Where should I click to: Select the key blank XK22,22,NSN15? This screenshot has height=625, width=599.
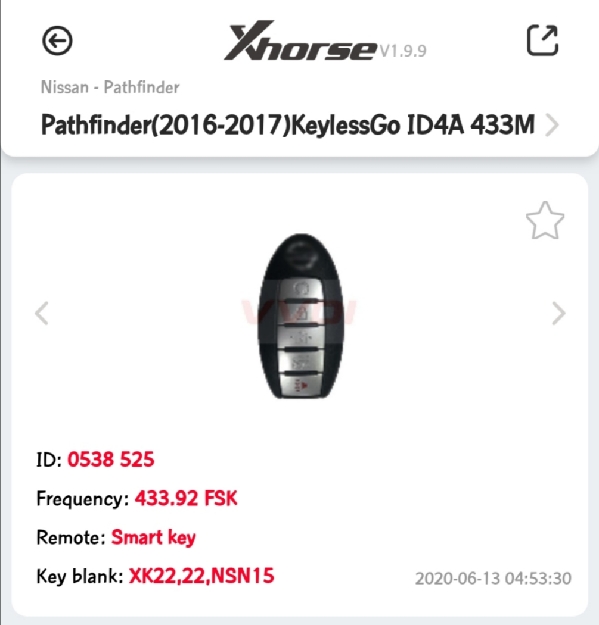pos(201,576)
